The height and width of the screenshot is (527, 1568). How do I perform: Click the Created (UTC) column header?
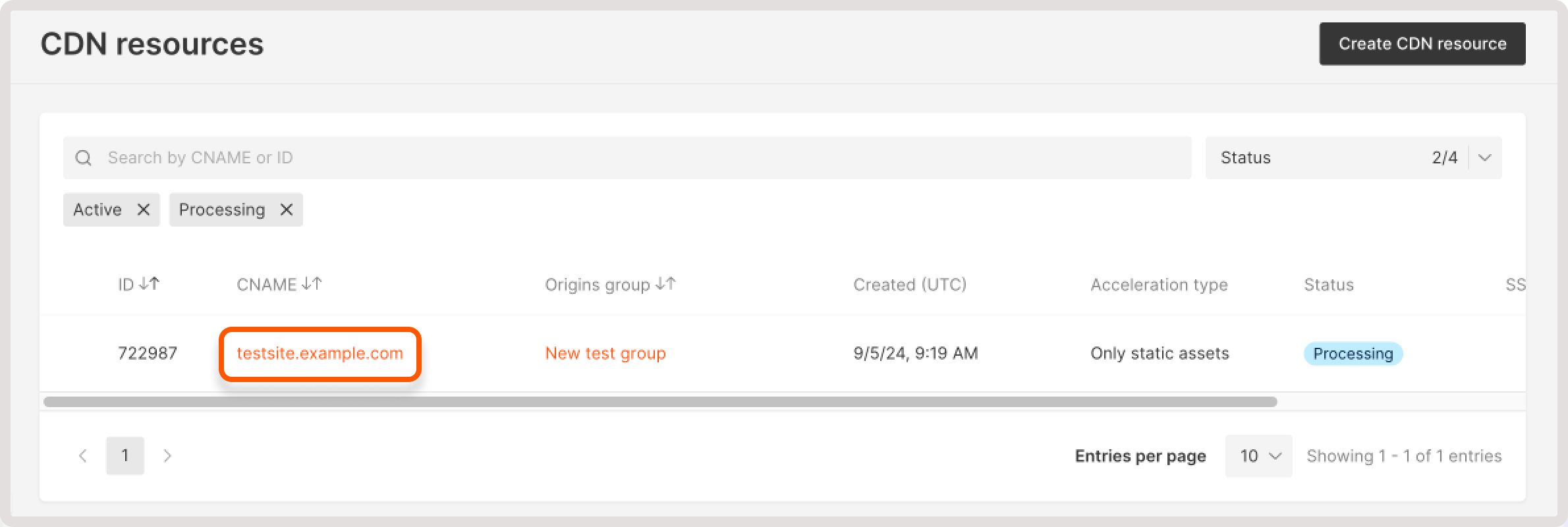910,284
